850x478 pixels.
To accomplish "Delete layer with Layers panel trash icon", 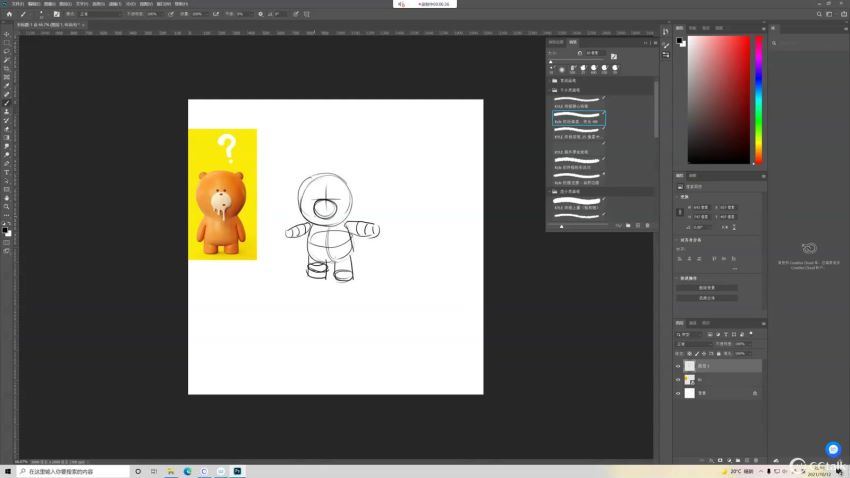I will click(x=756, y=461).
